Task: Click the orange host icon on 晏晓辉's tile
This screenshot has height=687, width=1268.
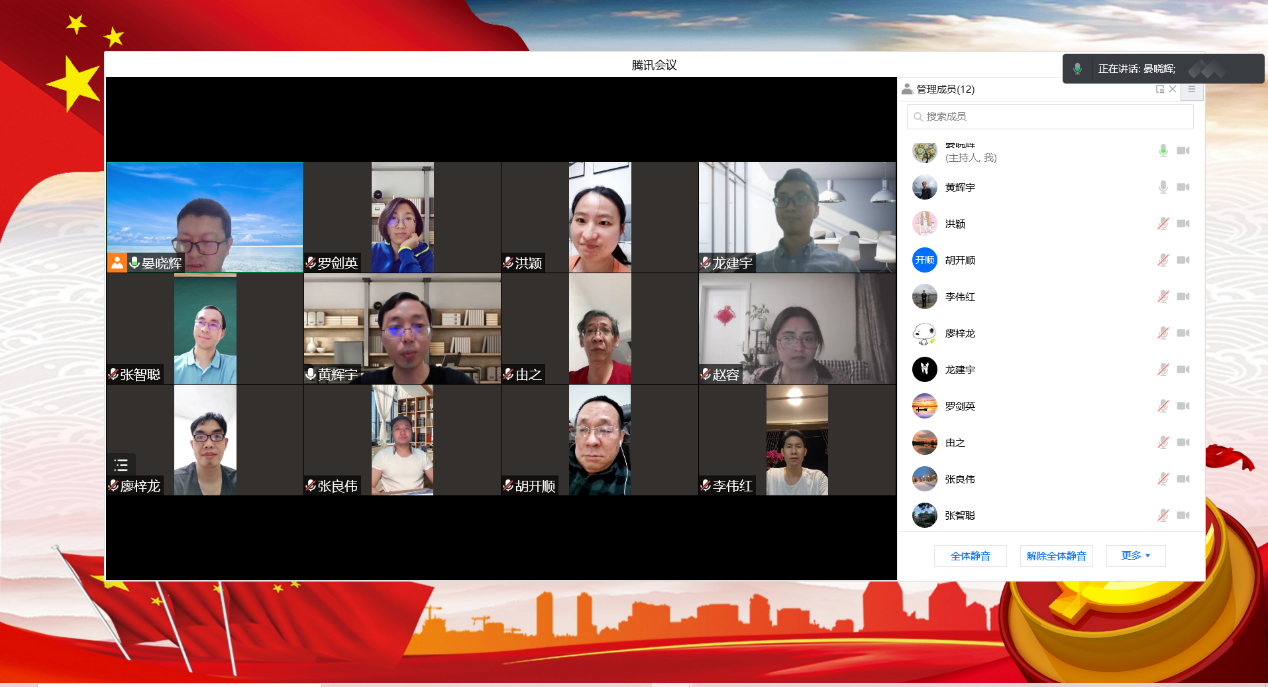Action: [x=117, y=263]
